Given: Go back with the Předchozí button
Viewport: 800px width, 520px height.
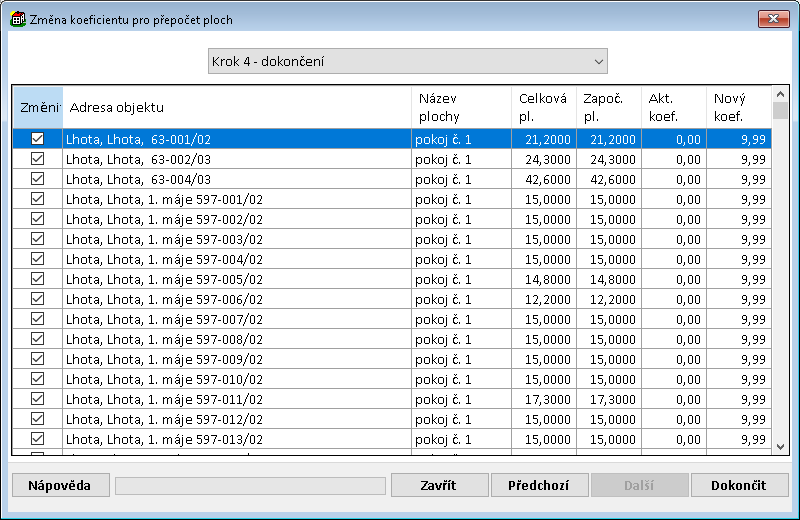Looking at the screenshot, I should (539, 485).
